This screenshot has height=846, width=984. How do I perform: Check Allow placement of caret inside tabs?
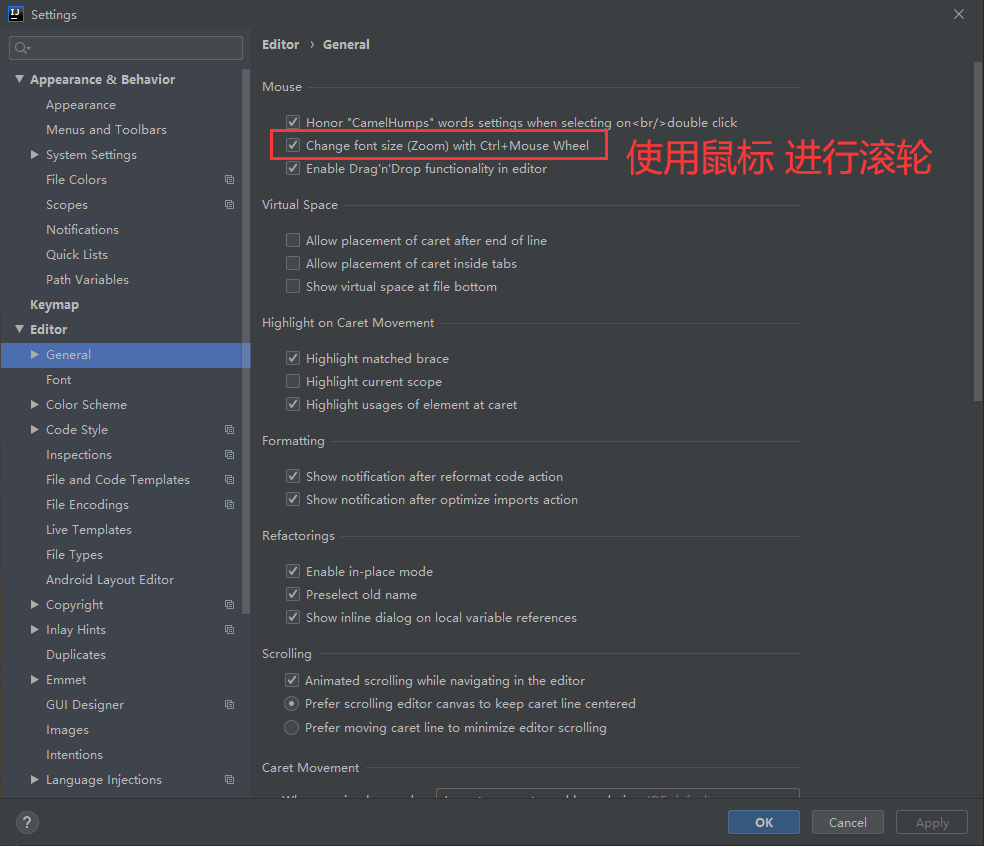[x=293, y=263]
